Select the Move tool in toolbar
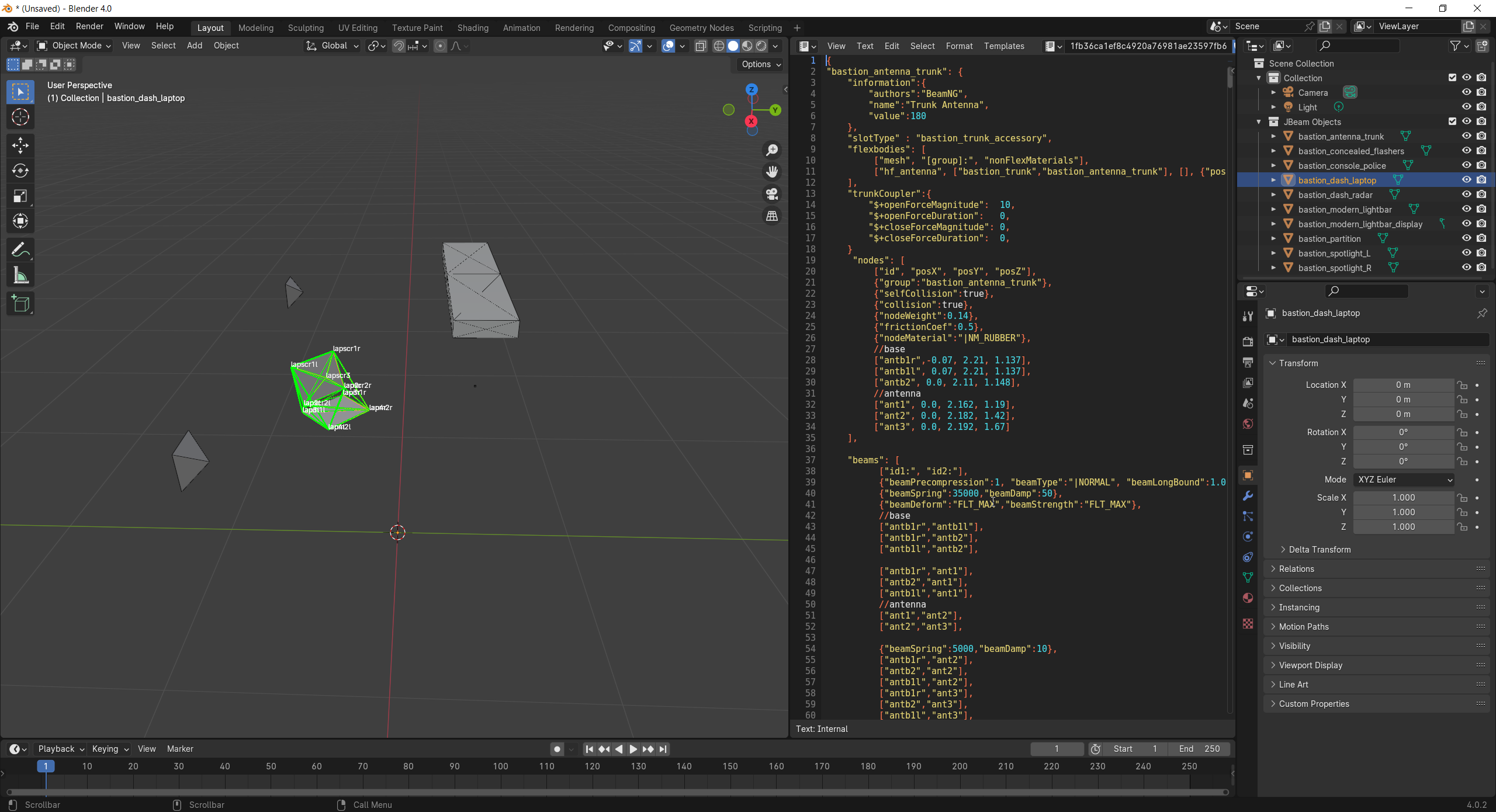This screenshot has height=812, width=1496. (x=20, y=145)
